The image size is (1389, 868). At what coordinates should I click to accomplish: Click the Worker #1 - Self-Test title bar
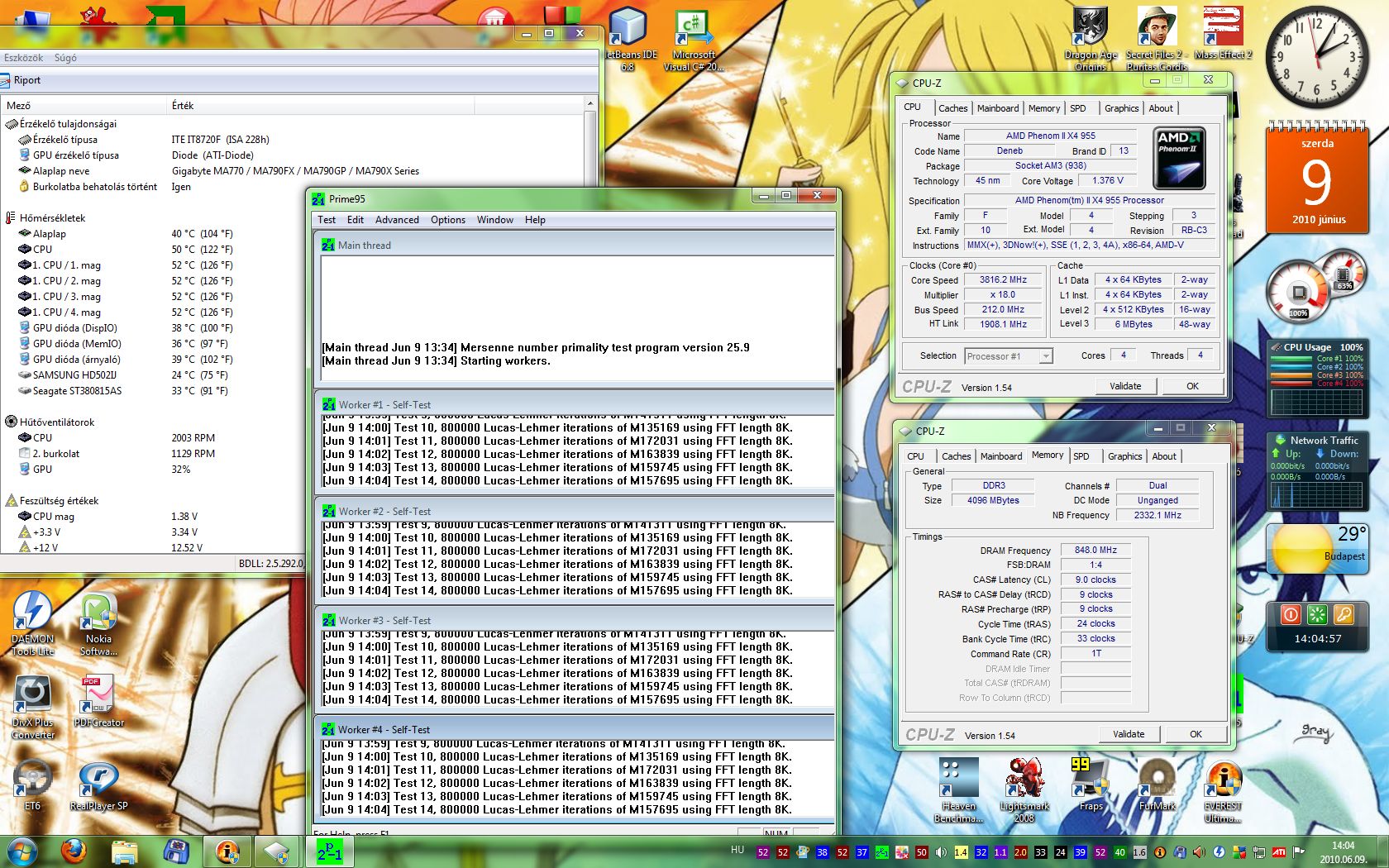[x=575, y=404]
